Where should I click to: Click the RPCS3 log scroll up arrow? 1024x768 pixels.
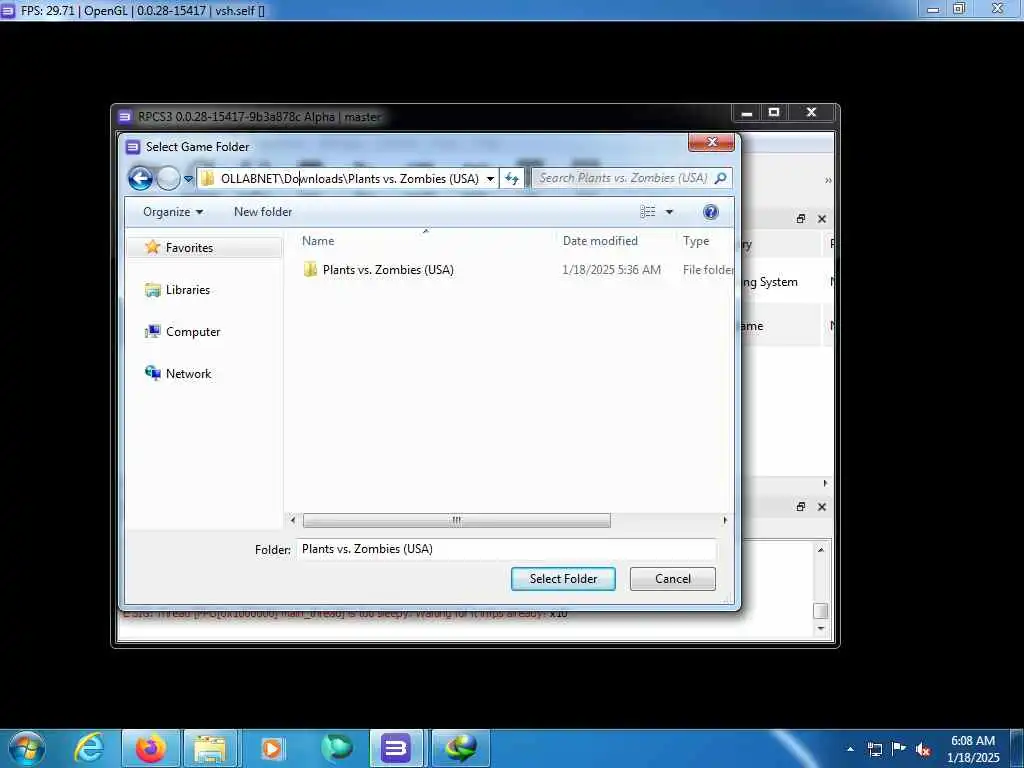[821, 550]
